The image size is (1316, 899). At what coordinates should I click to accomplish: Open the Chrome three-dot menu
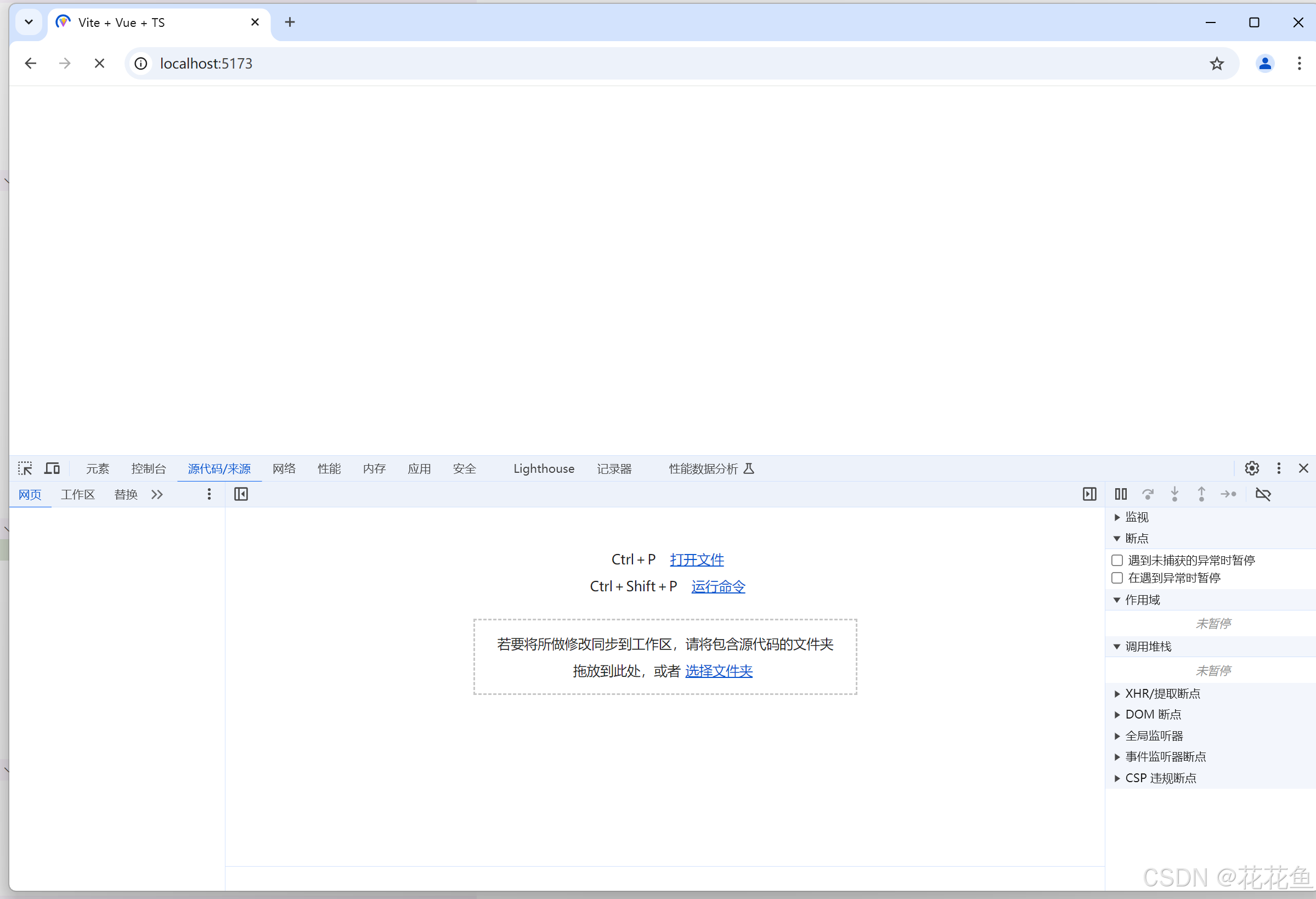click(x=1299, y=64)
